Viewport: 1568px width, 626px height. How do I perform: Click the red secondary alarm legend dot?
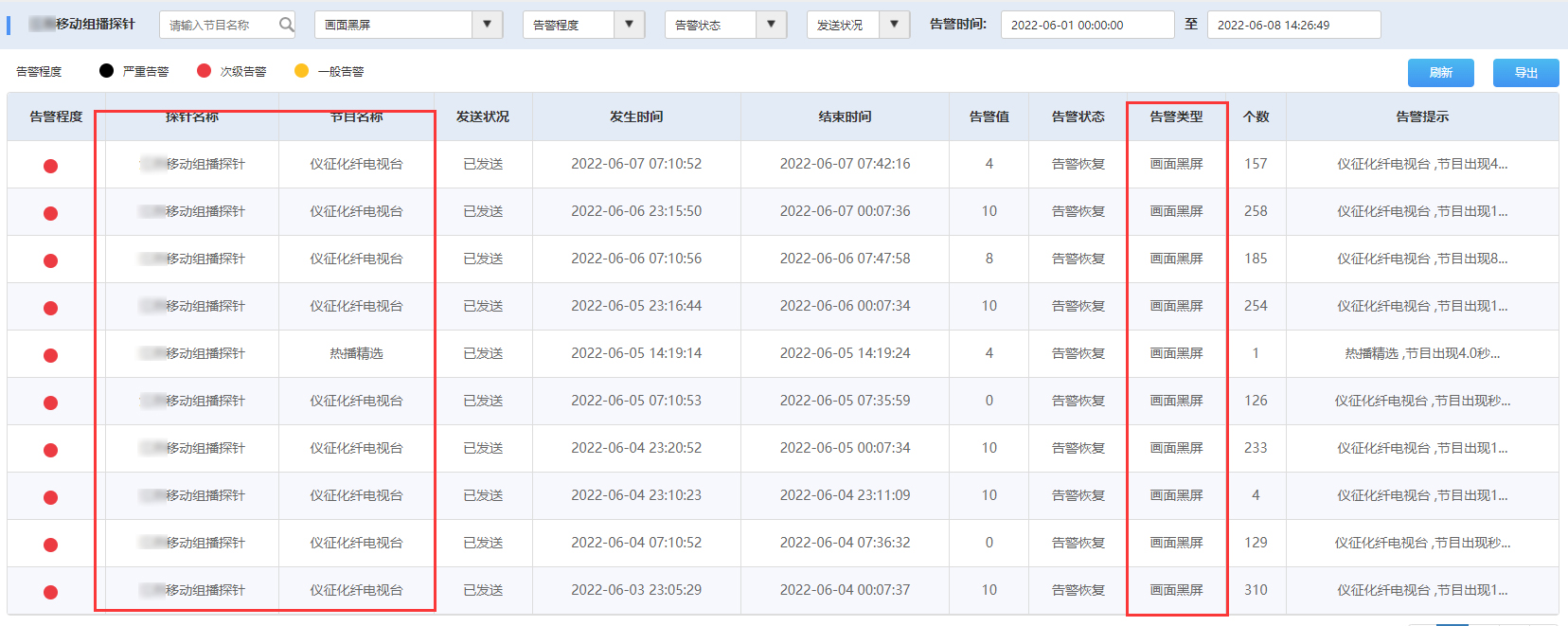[x=204, y=71]
